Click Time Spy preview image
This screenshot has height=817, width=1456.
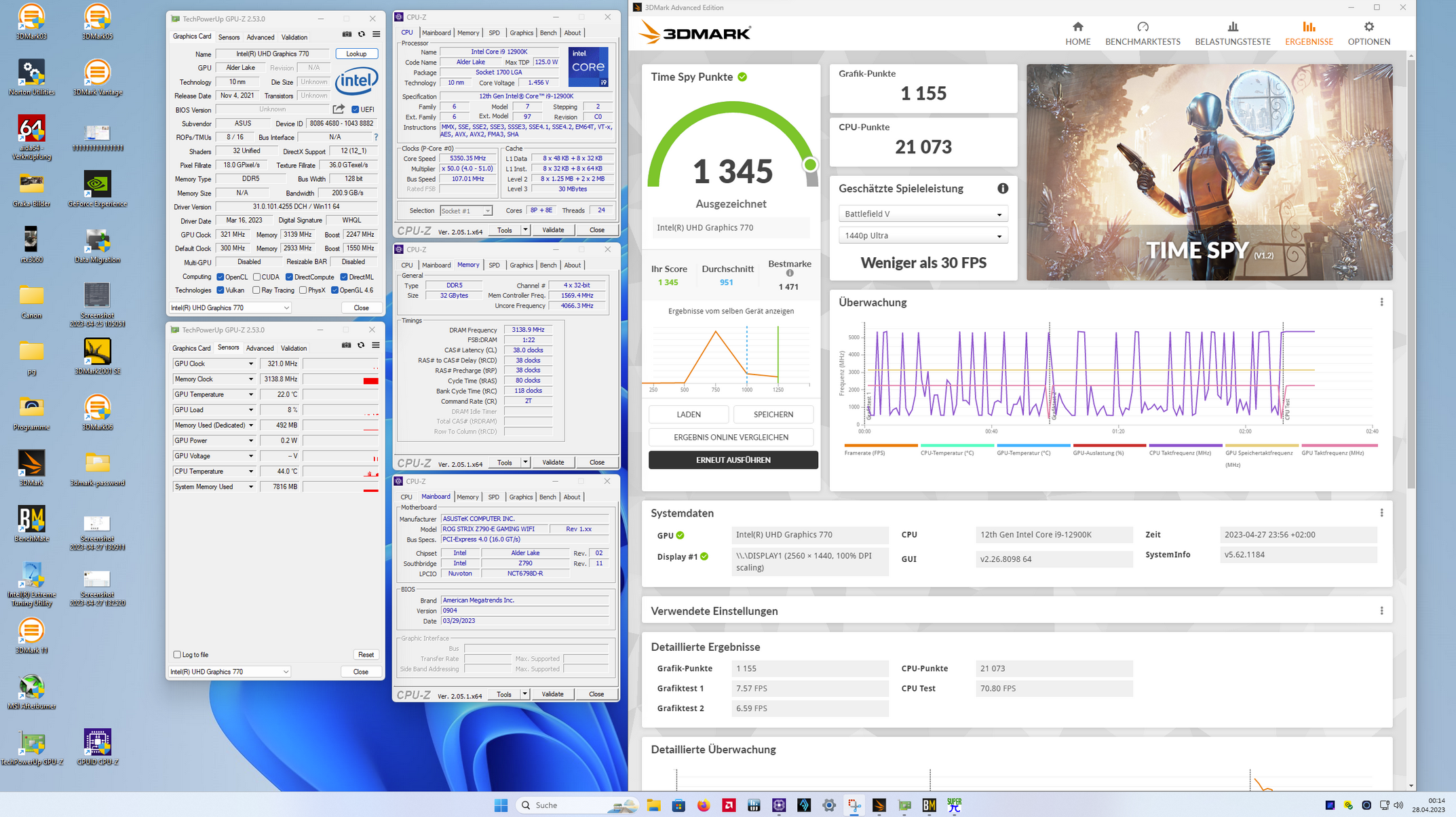pos(1209,172)
